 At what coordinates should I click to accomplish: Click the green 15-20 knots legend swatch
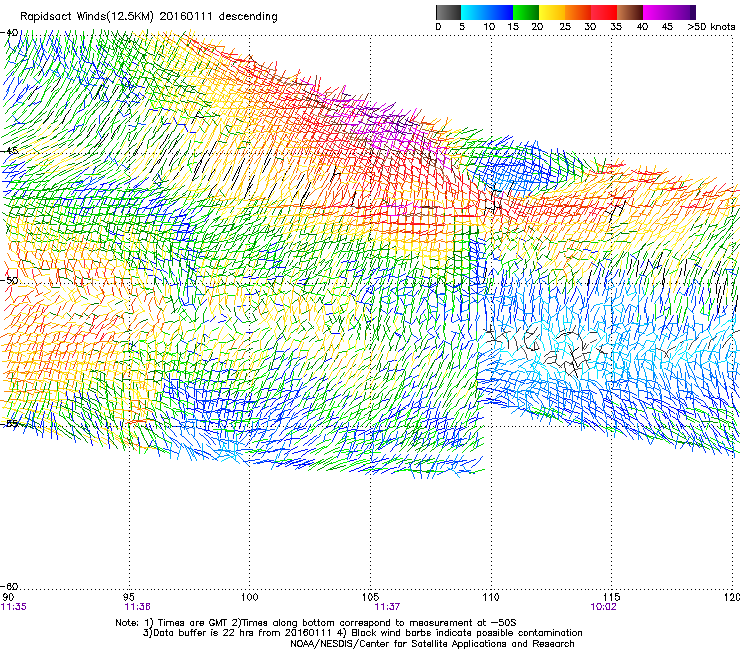526,12
